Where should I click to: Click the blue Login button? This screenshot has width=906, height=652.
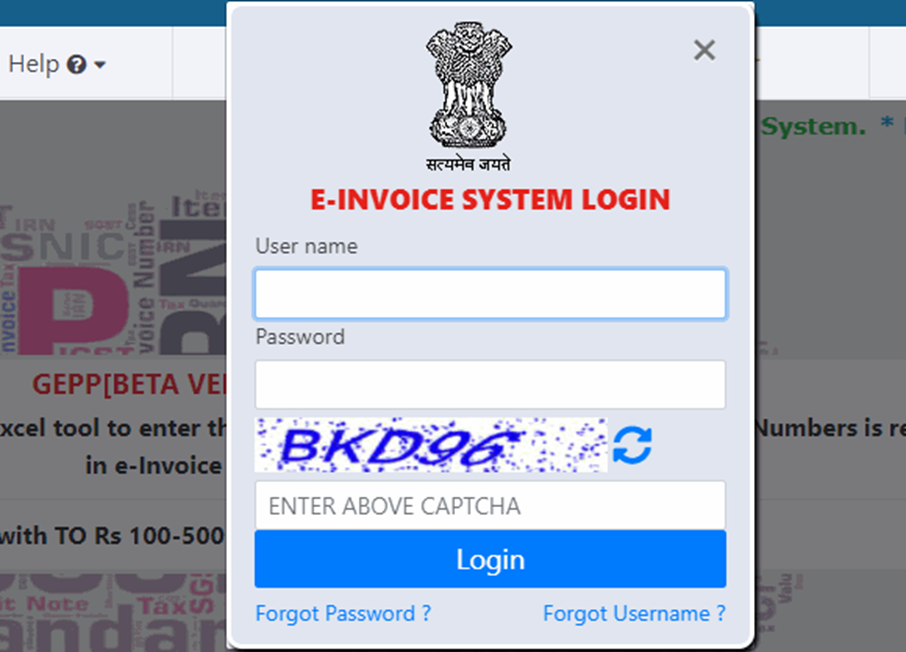tap(490, 559)
